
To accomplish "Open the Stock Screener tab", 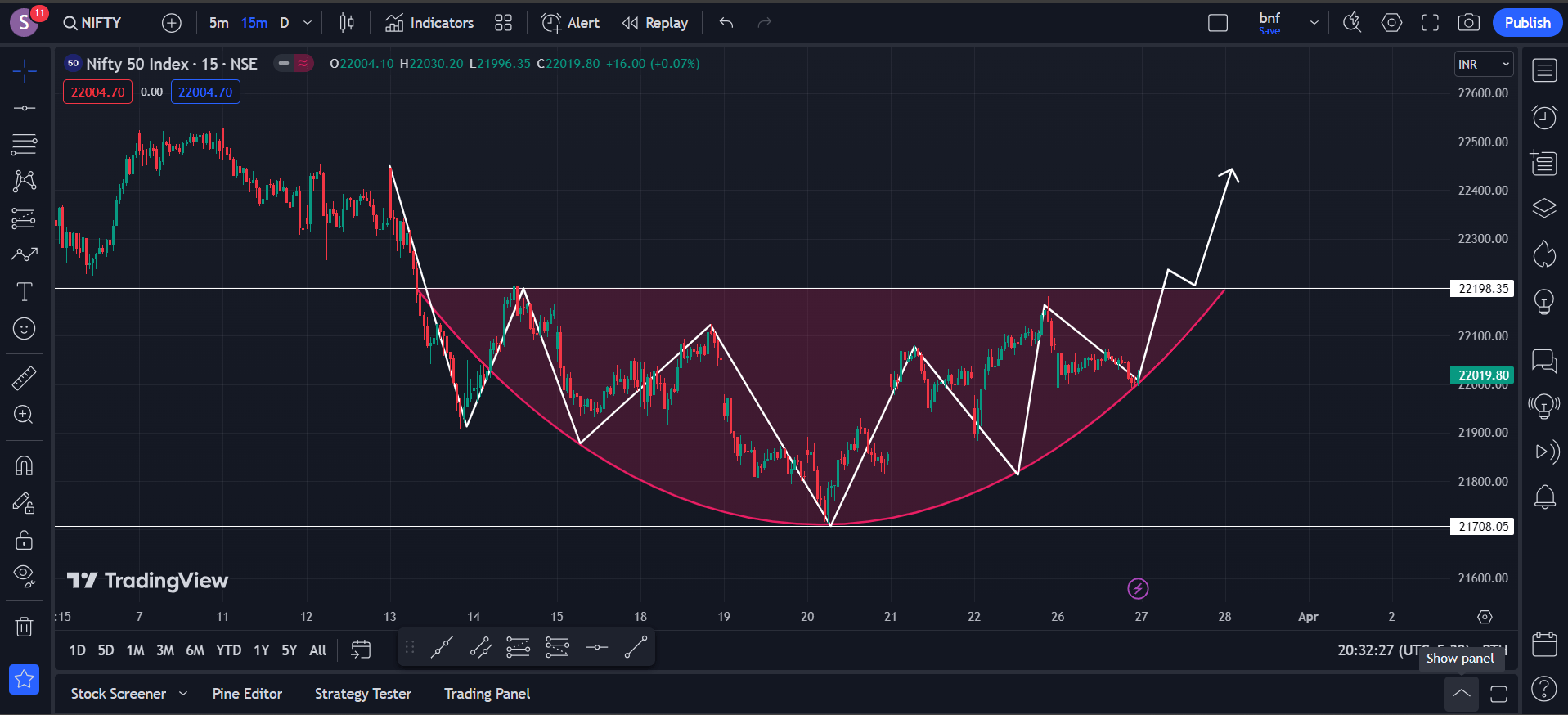I will pos(119,694).
